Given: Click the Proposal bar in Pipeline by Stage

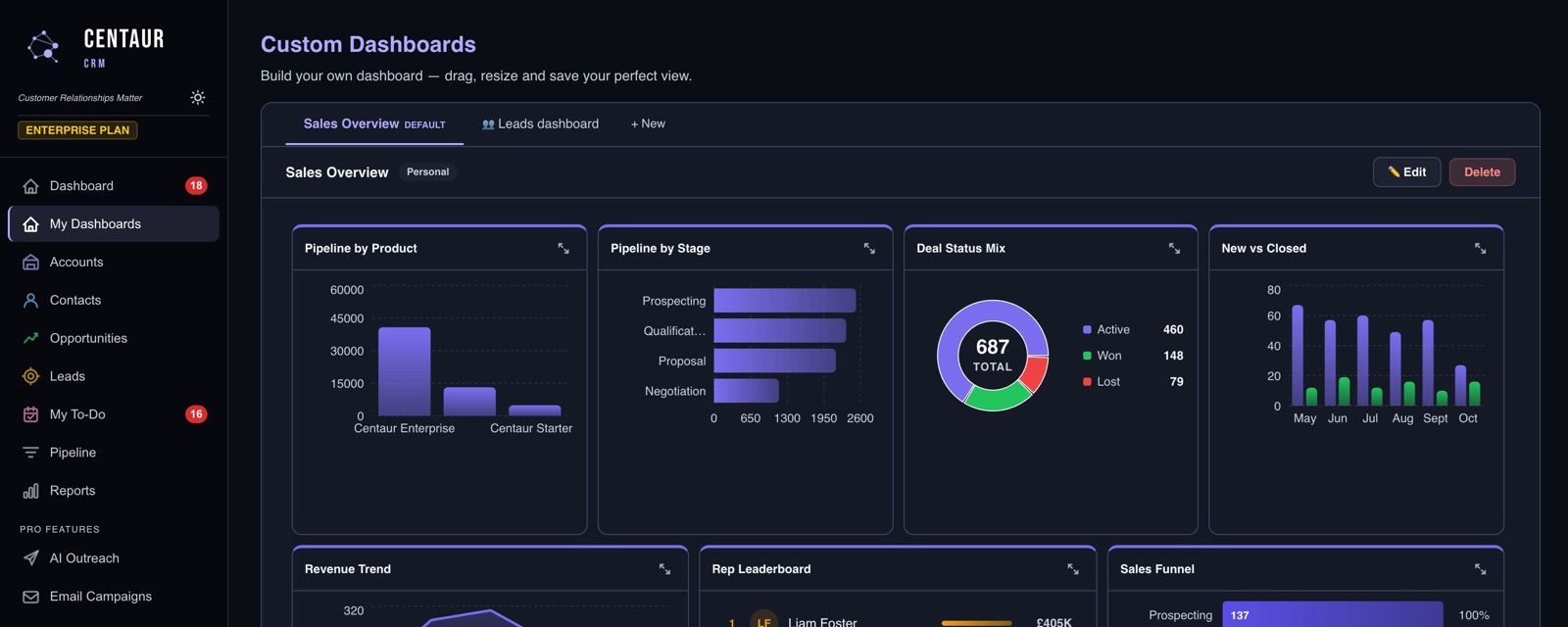Looking at the screenshot, I should pos(775,361).
